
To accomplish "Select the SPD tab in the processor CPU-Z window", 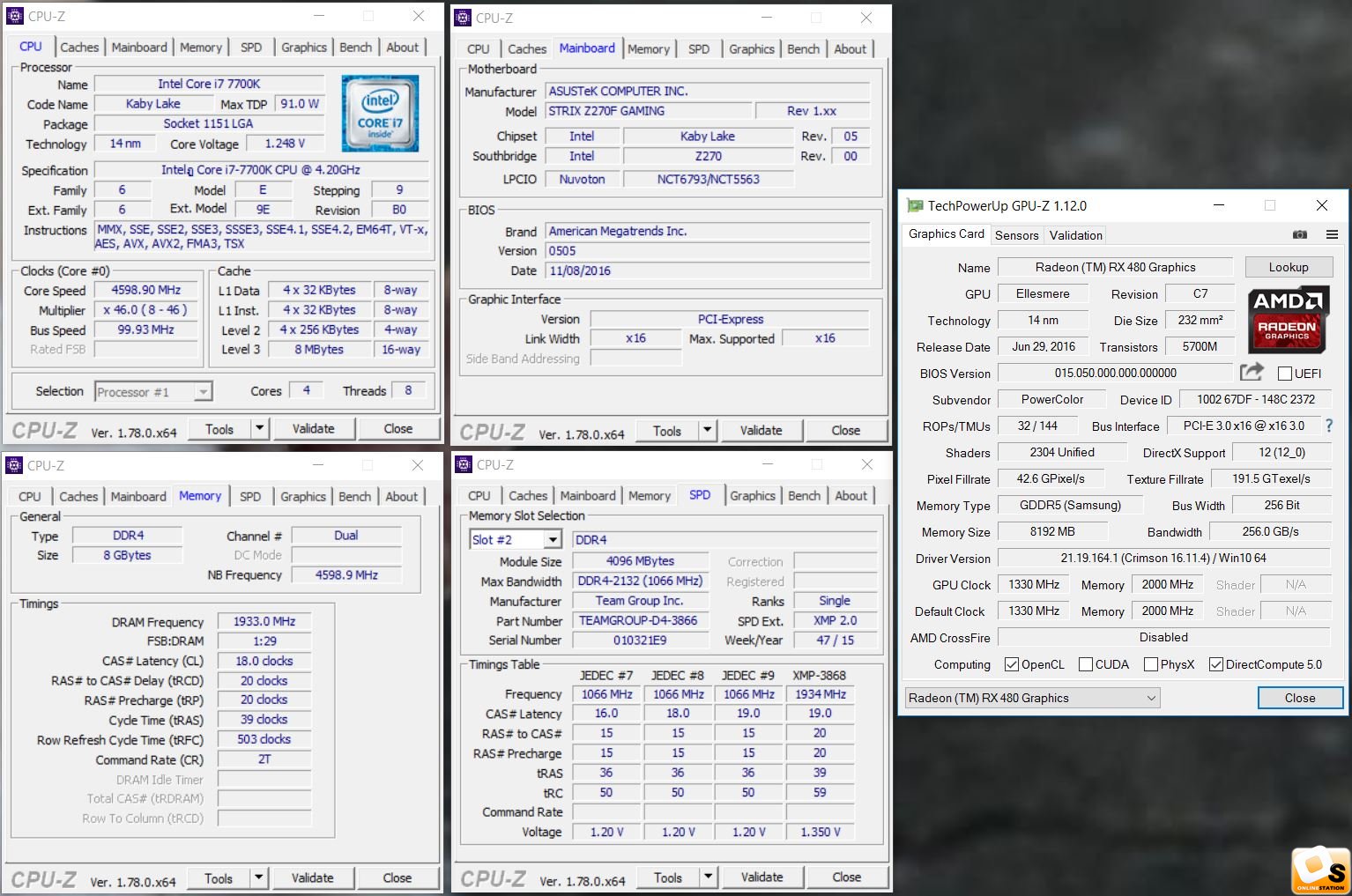I will (x=251, y=48).
